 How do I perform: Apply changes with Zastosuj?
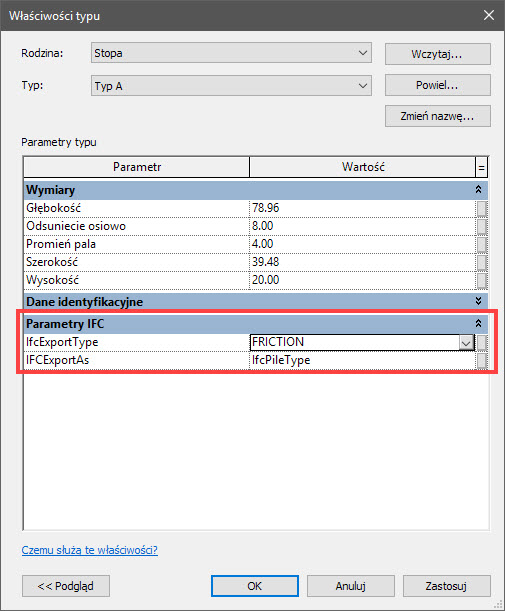click(x=447, y=586)
